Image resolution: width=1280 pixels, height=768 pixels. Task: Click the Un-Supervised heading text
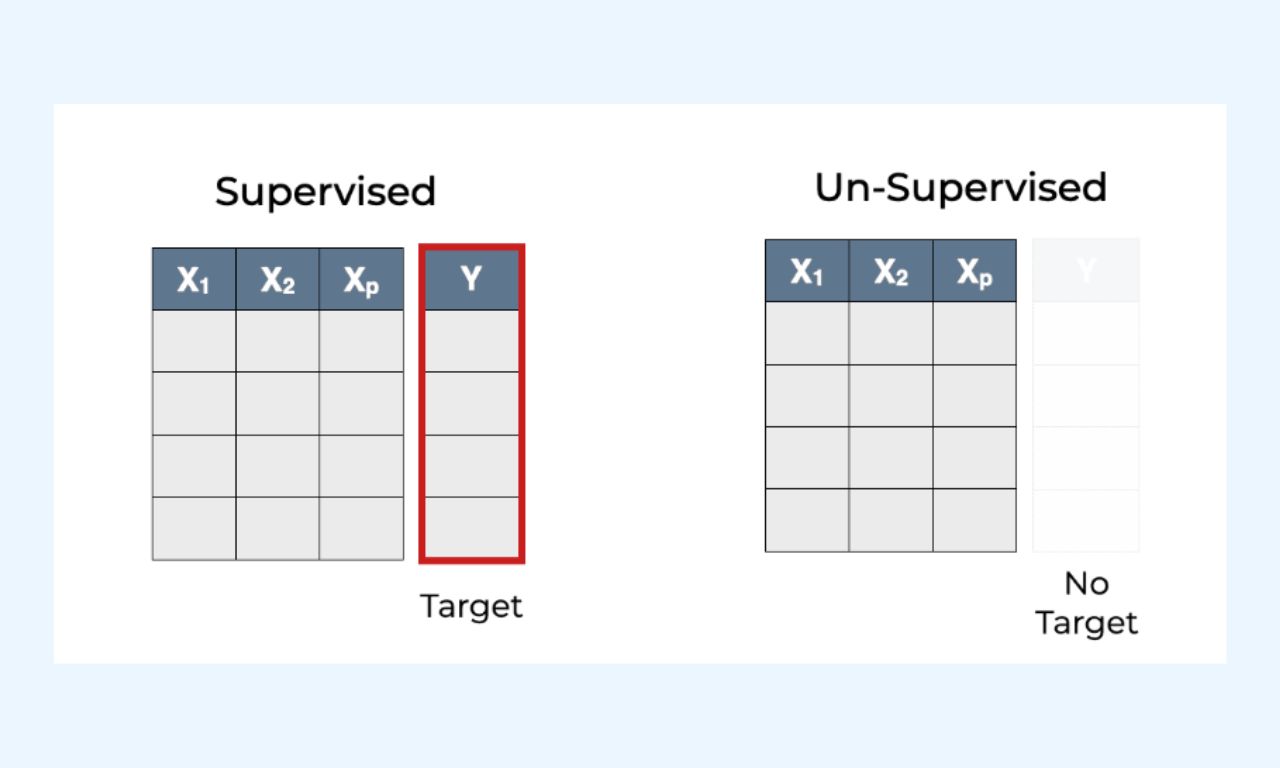[x=961, y=187]
